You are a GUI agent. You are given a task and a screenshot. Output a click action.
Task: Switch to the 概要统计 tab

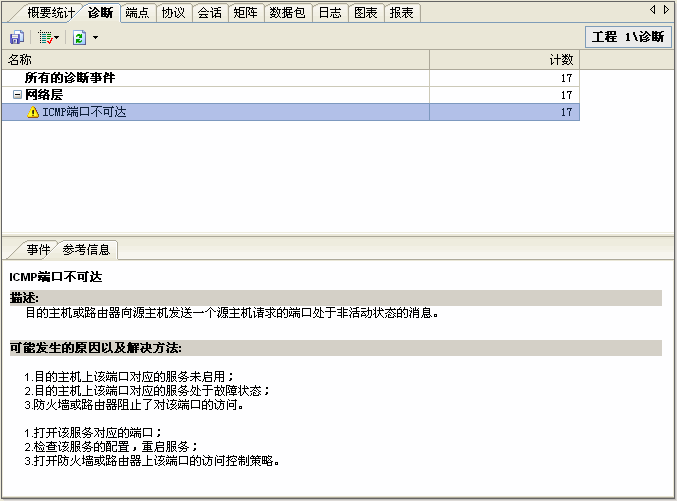[x=51, y=13]
